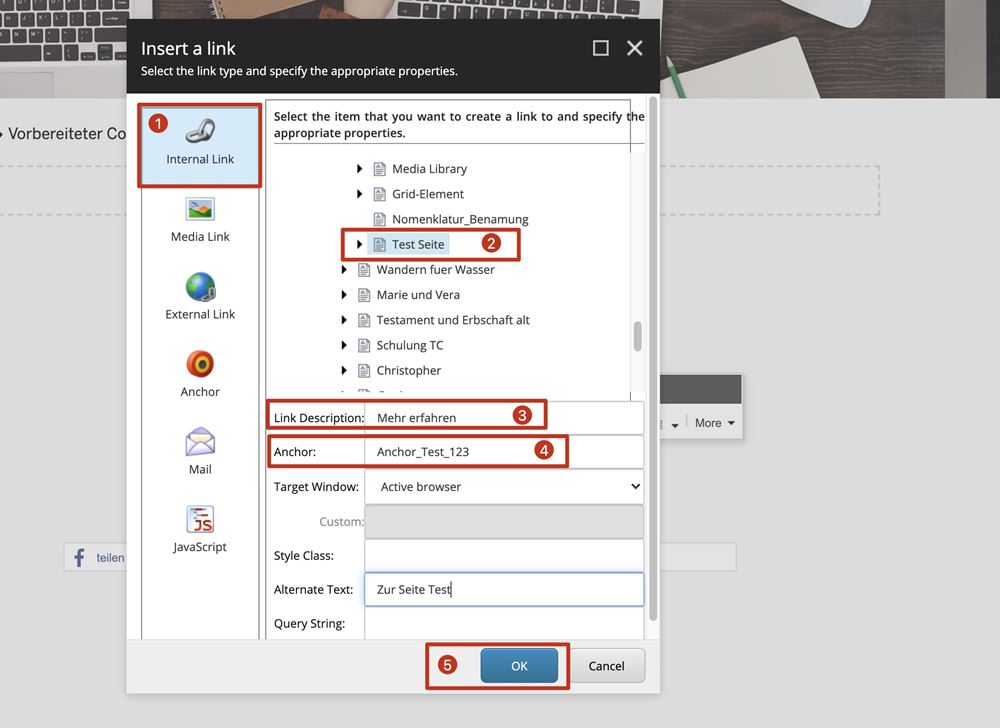The width and height of the screenshot is (1000, 728).
Task: Focus the Anchor text field
Action: tap(504, 452)
